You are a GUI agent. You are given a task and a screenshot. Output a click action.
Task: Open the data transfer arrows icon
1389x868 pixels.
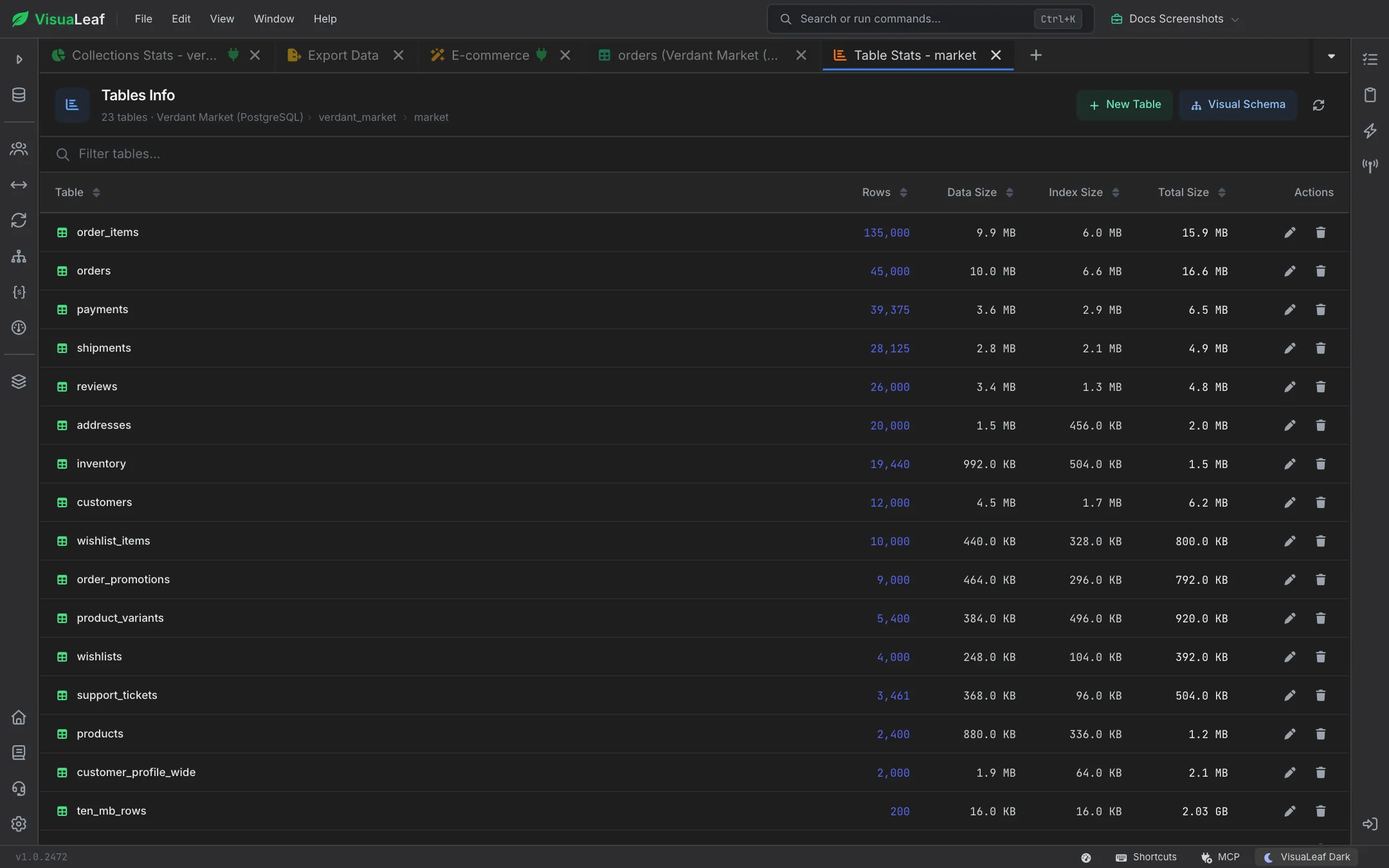[x=19, y=185]
